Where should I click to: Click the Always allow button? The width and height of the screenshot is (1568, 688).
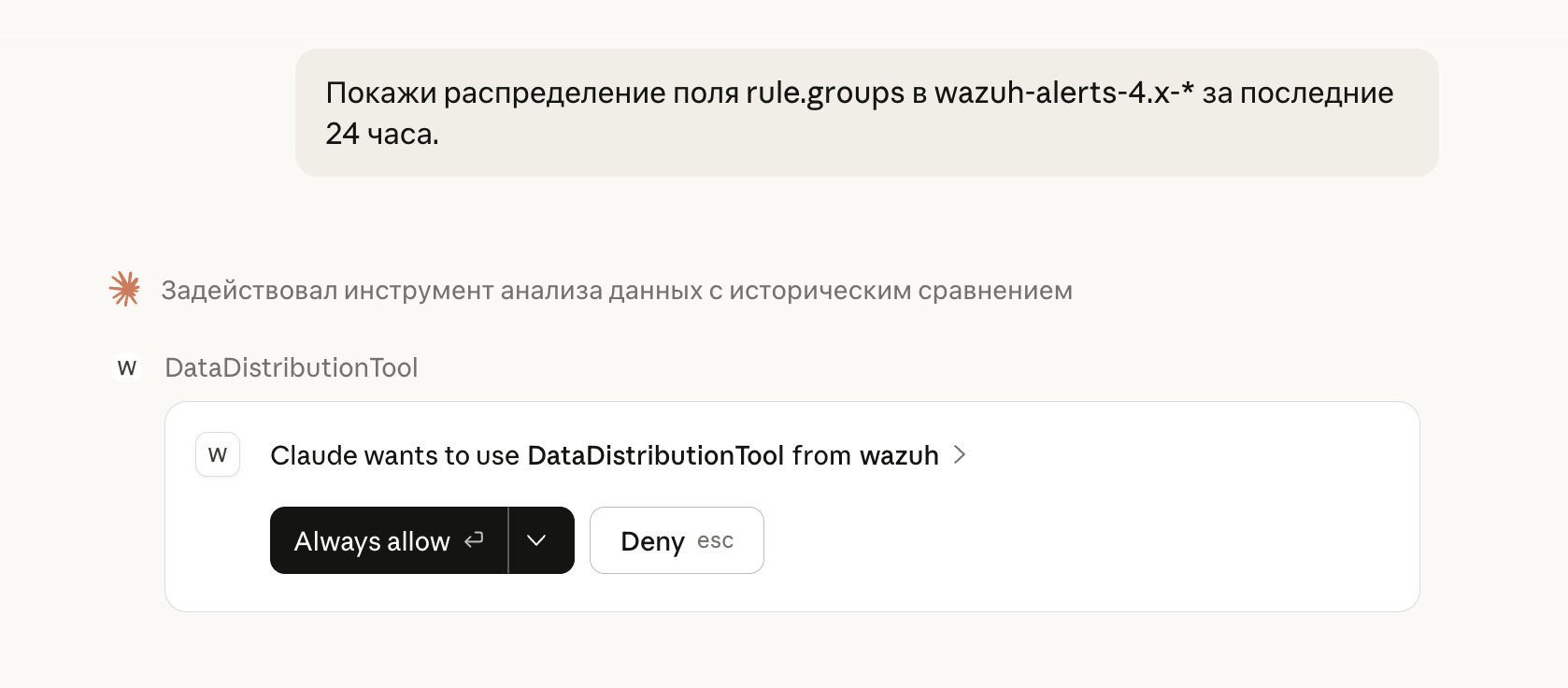pos(389,540)
